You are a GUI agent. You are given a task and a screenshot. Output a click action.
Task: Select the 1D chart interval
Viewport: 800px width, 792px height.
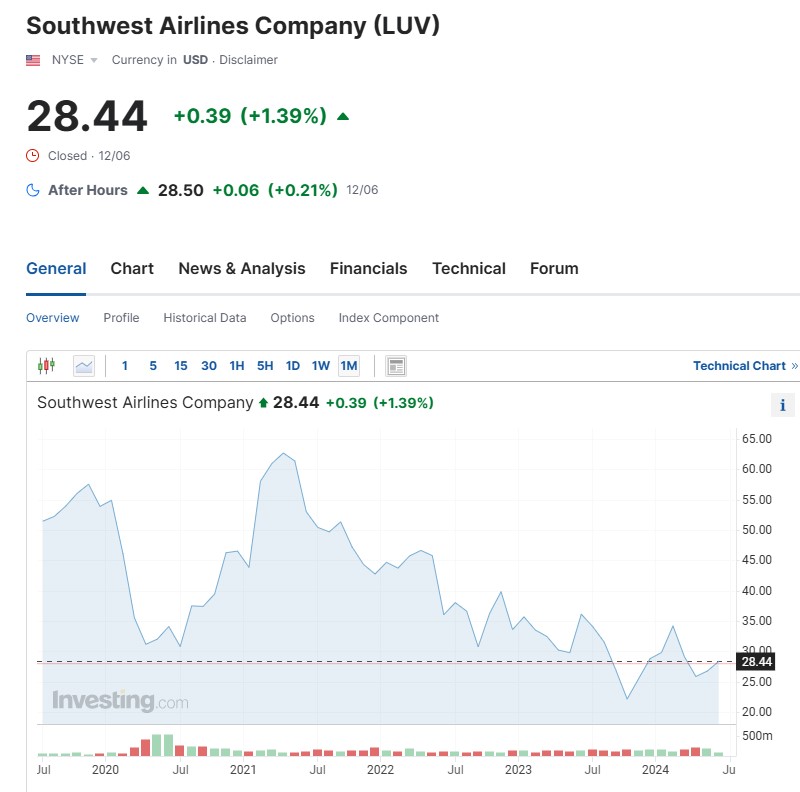tap(293, 366)
